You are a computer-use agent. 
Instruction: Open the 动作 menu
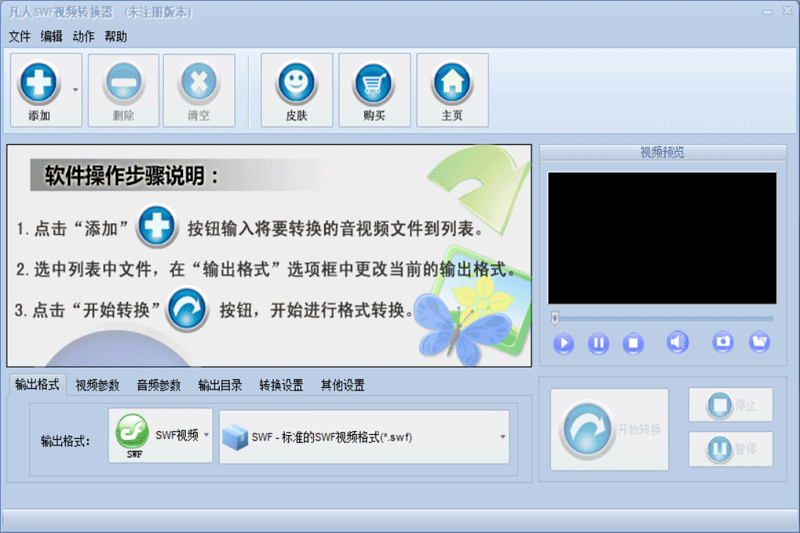84,37
